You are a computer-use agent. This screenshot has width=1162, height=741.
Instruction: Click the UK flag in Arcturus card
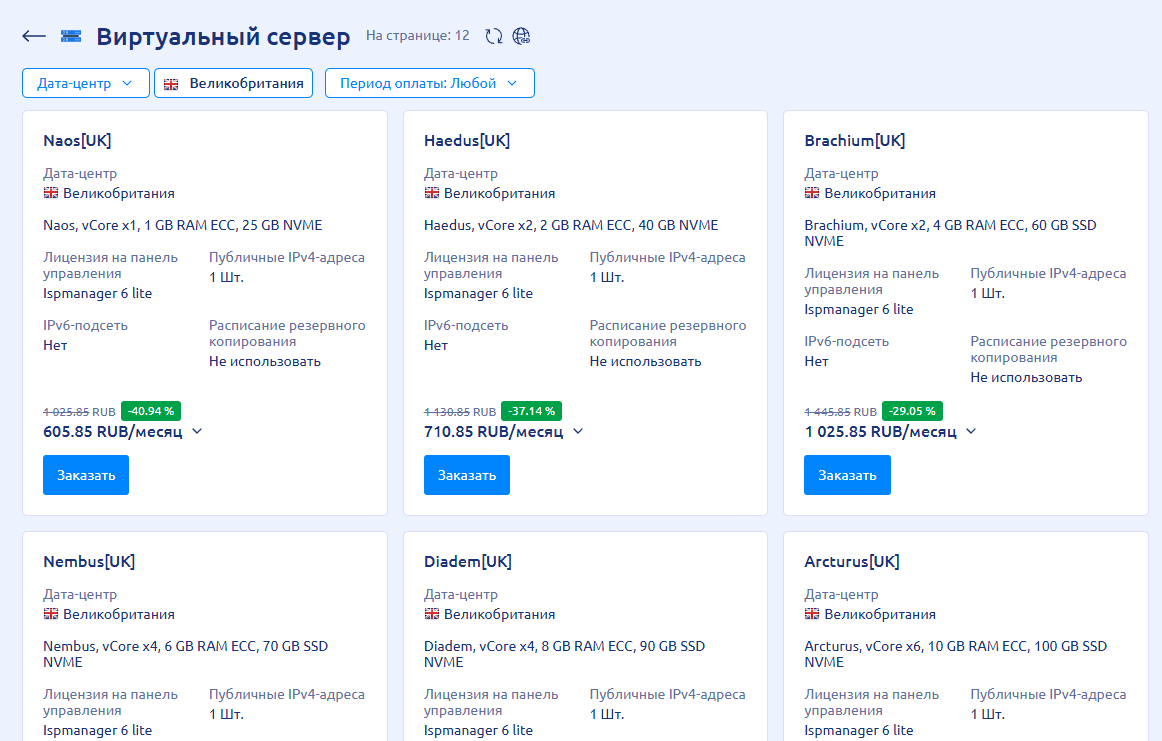(x=812, y=614)
